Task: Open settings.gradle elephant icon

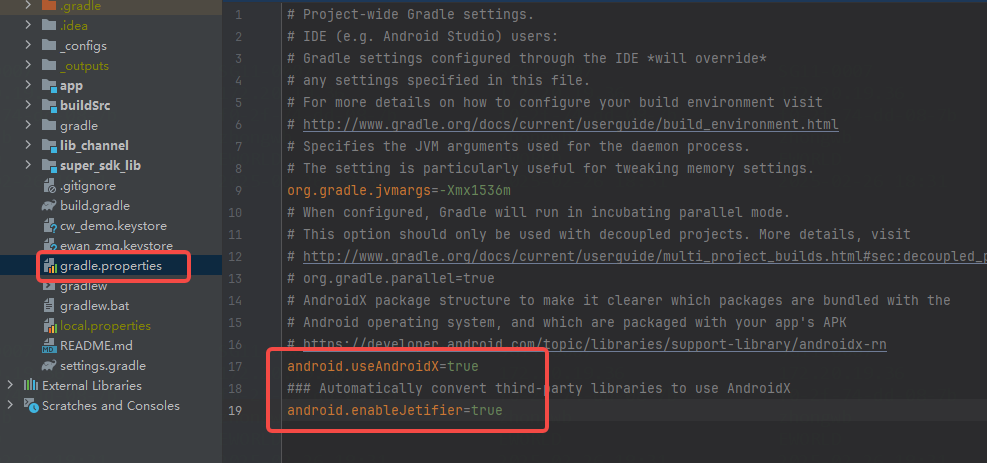Action: [x=49, y=365]
